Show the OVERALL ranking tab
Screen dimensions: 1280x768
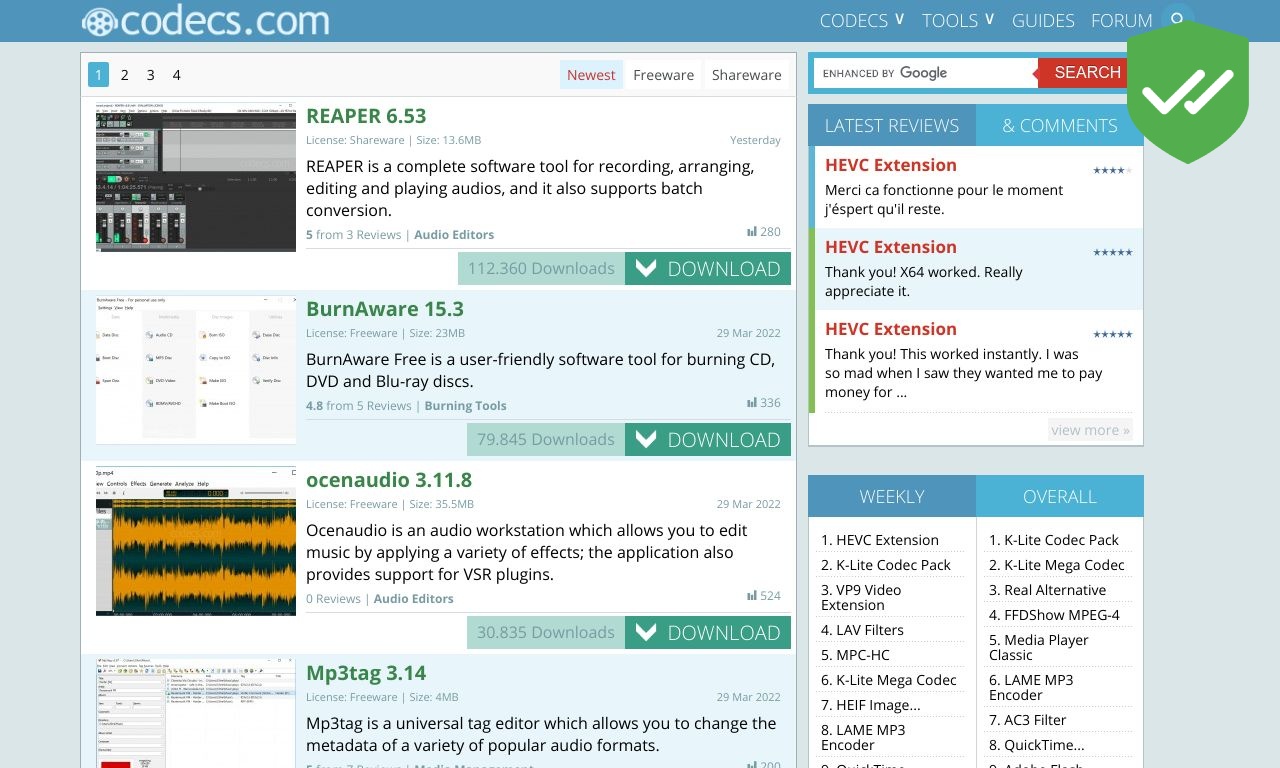click(1060, 497)
